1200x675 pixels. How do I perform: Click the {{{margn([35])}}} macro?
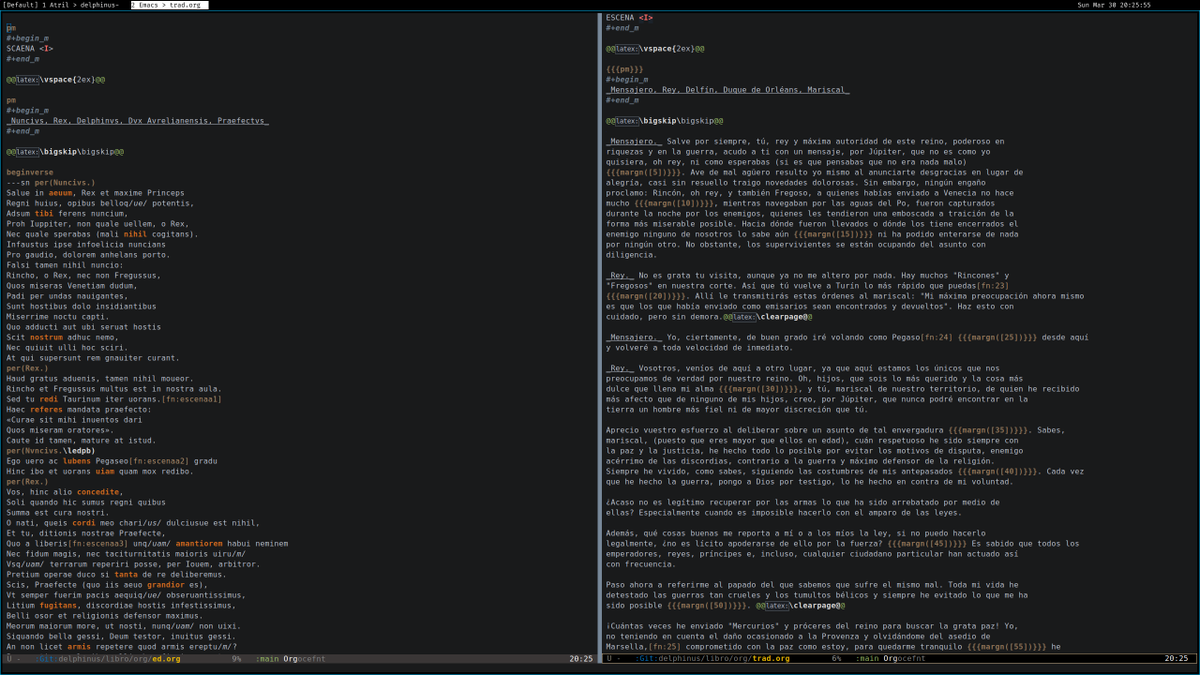tap(991, 430)
